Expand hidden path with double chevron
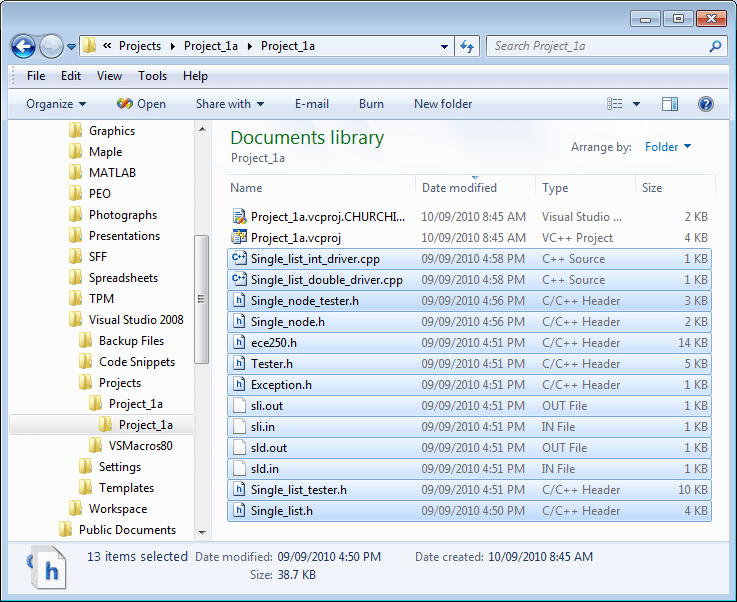Viewport: 737px width, 602px height. pyautogui.click(x=107, y=46)
